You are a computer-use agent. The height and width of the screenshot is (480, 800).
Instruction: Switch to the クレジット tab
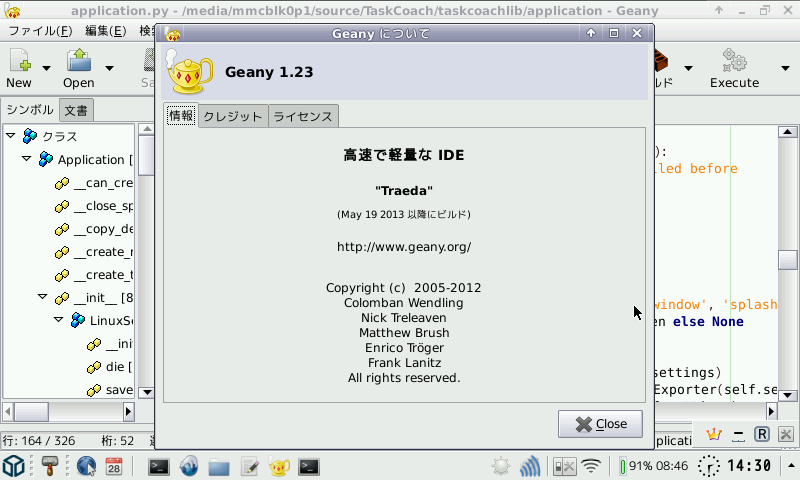click(x=233, y=117)
